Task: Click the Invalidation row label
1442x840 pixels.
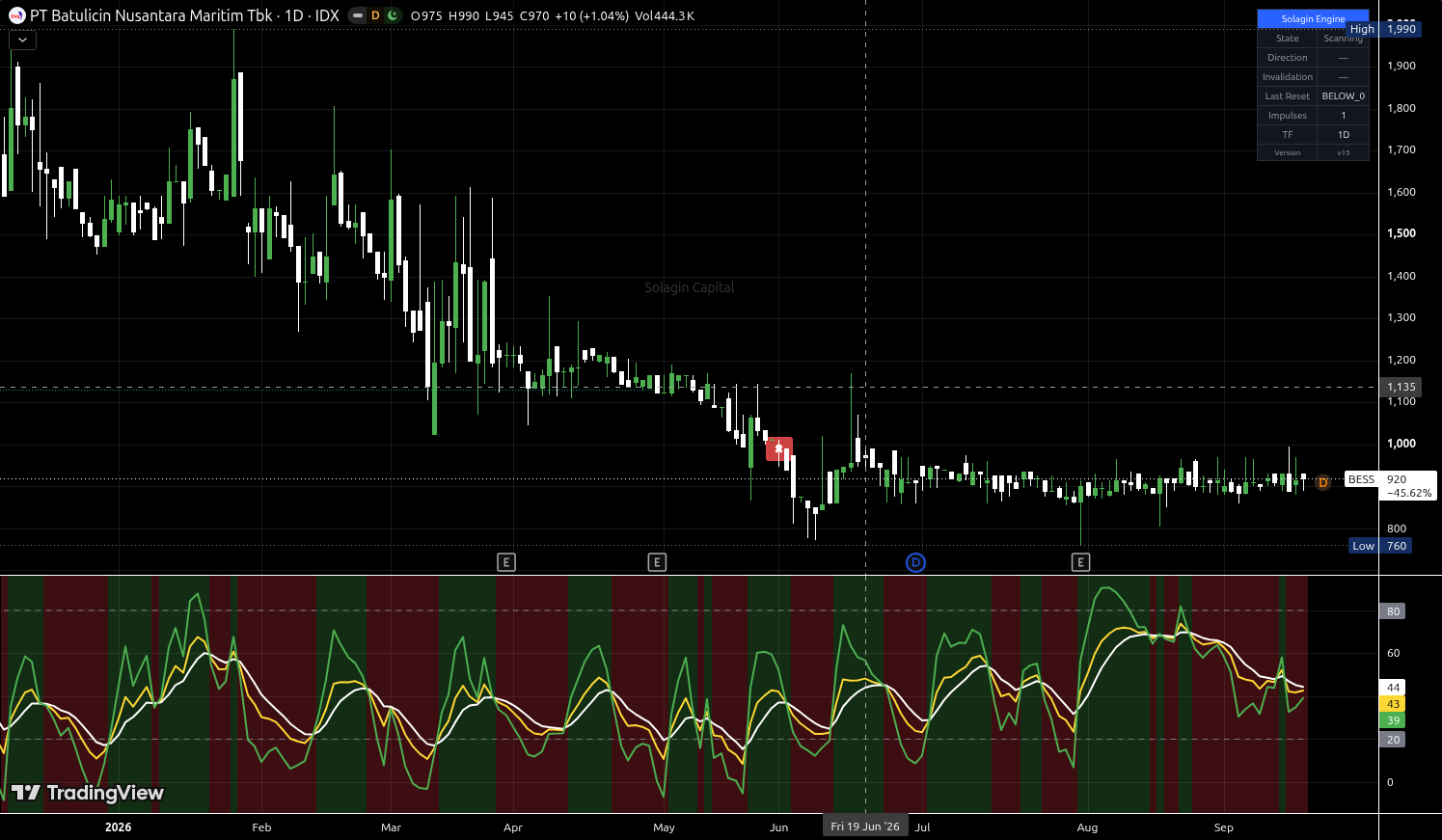Action: pos(1288,77)
